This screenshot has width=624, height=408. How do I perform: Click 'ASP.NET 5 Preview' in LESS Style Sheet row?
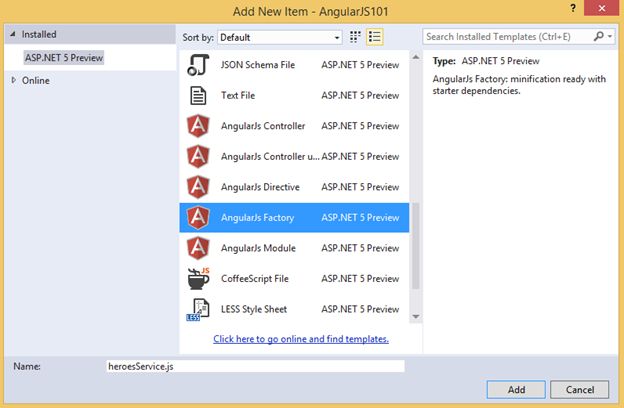point(360,309)
